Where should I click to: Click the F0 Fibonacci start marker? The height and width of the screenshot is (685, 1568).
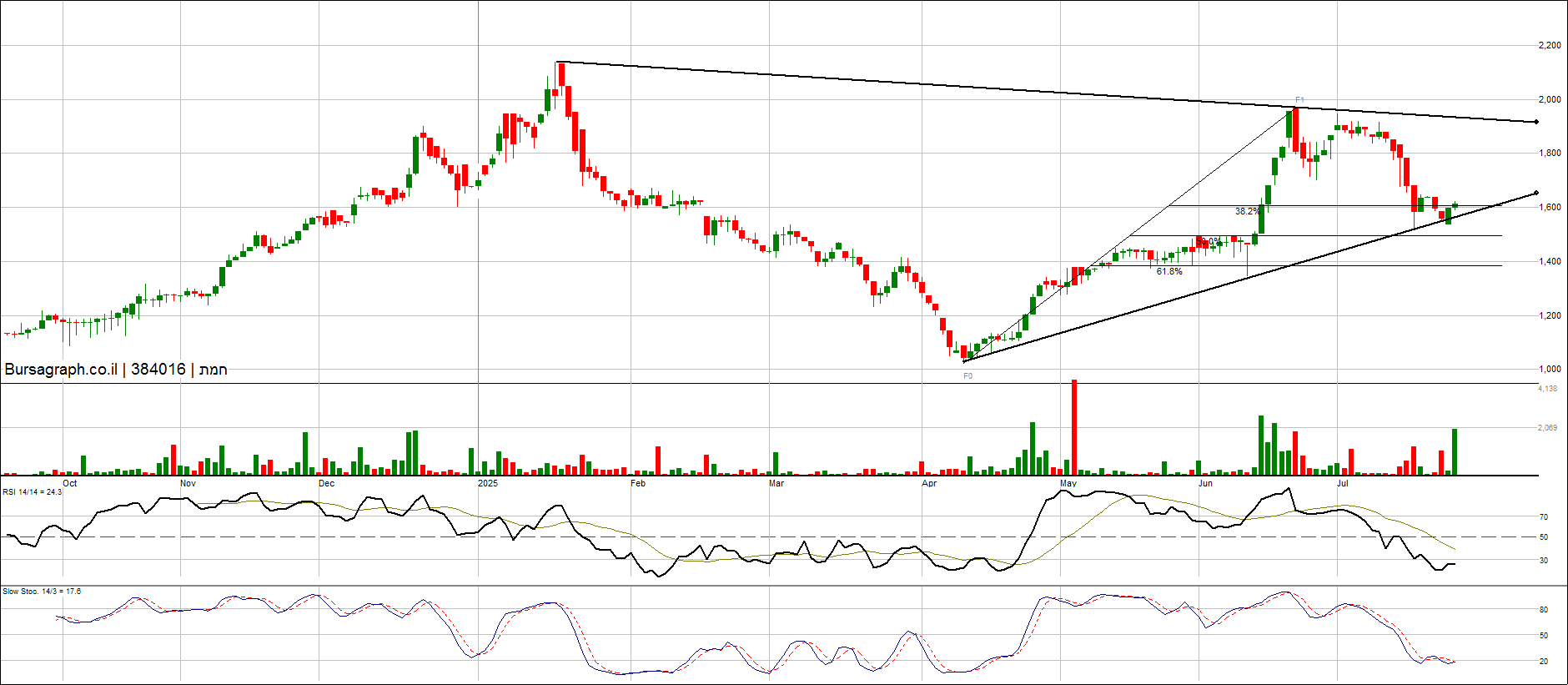point(967,376)
